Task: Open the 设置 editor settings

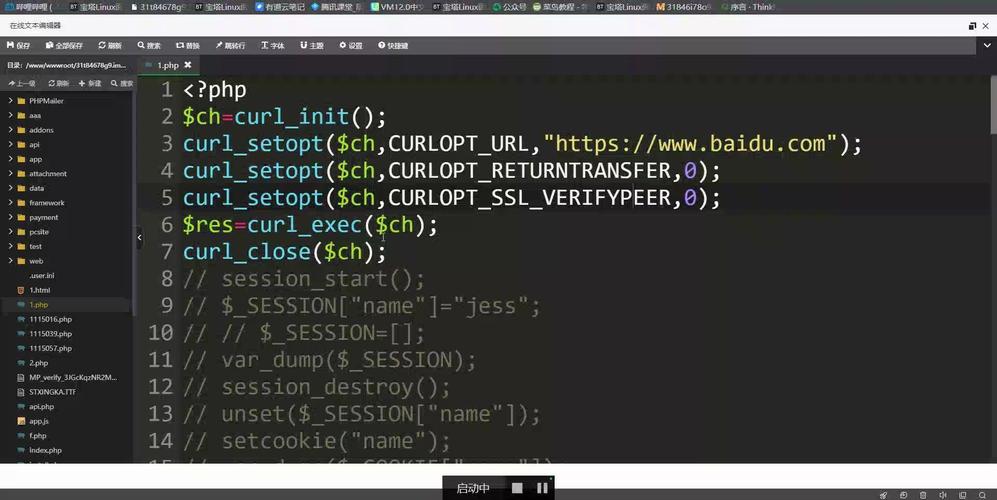Action: tap(350, 45)
